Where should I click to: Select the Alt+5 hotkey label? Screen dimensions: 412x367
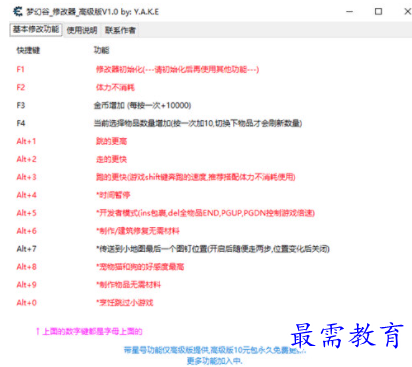pos(26,213)
